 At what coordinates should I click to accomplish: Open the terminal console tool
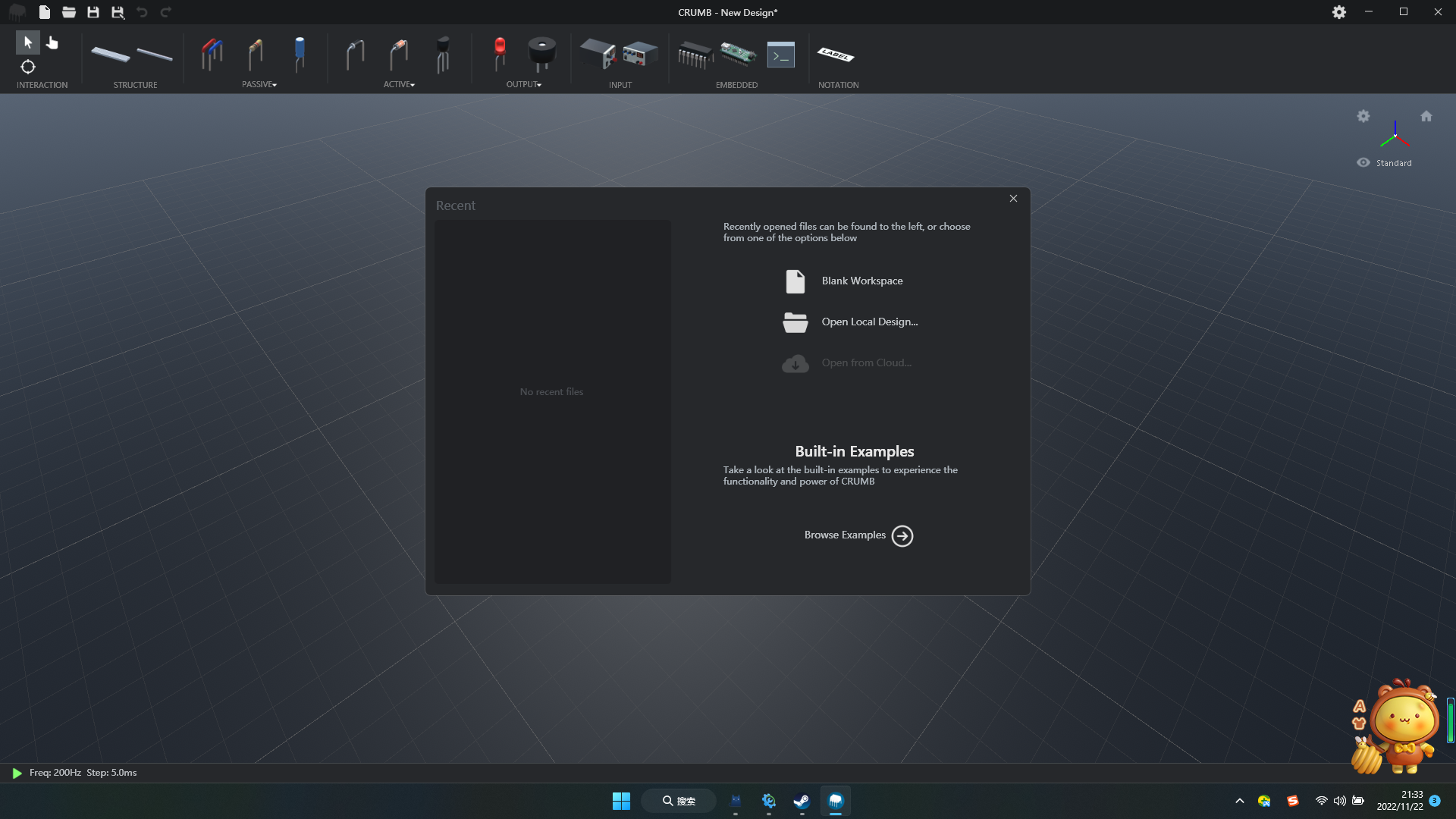(780, 55)
